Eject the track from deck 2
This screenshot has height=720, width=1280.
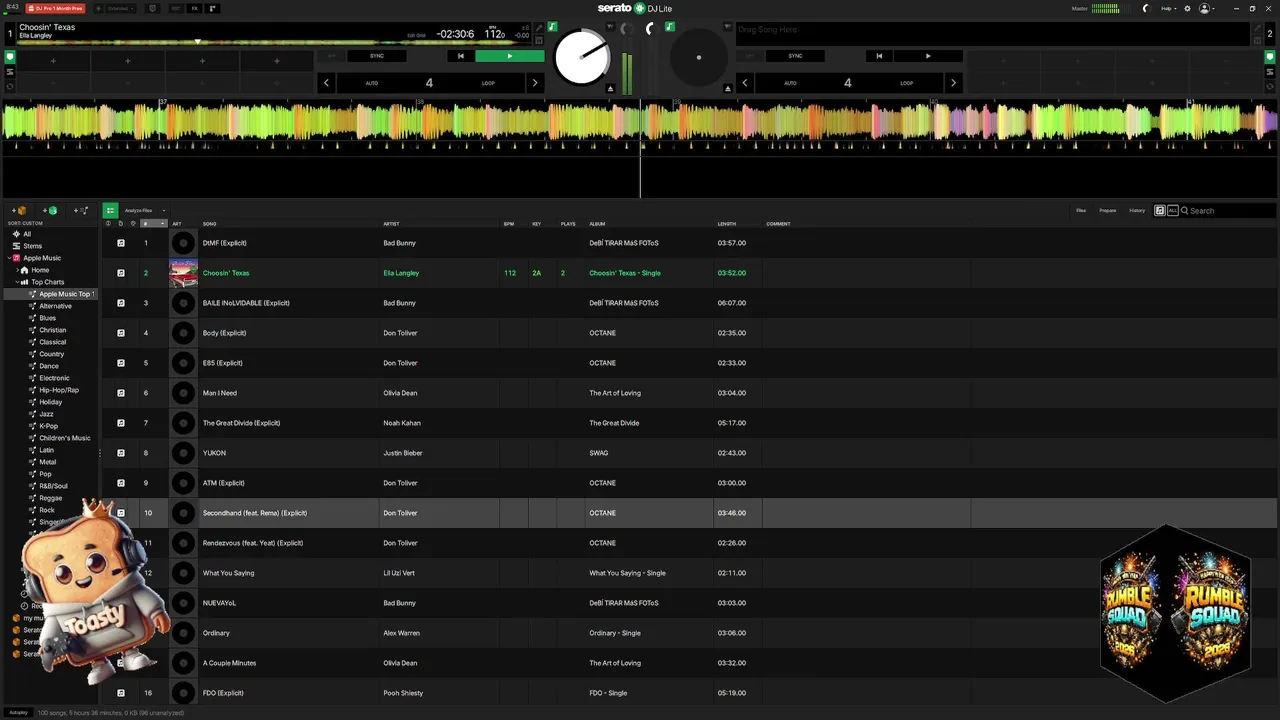727,88
